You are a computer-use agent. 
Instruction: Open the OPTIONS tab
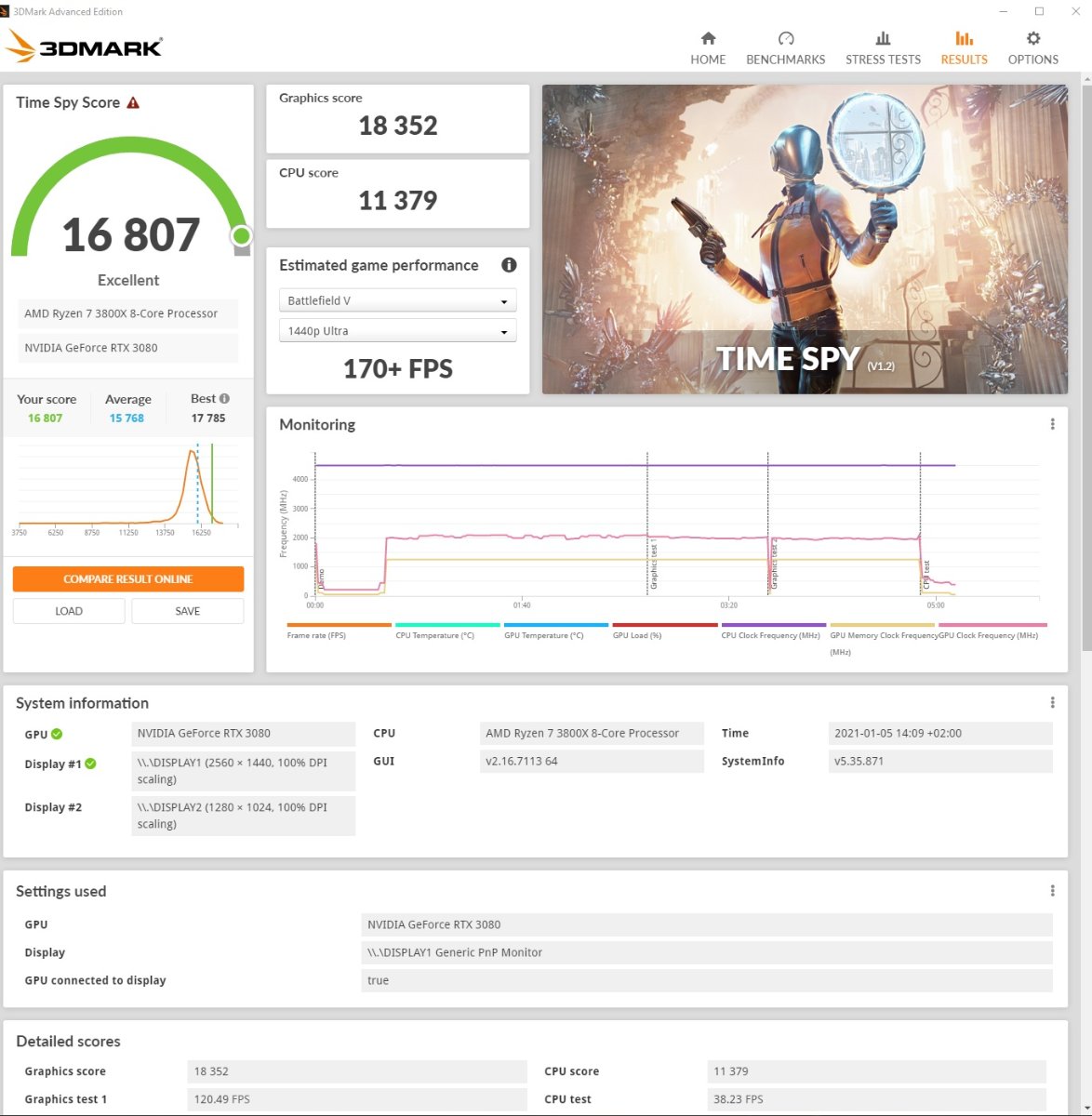pos(1032,47)
